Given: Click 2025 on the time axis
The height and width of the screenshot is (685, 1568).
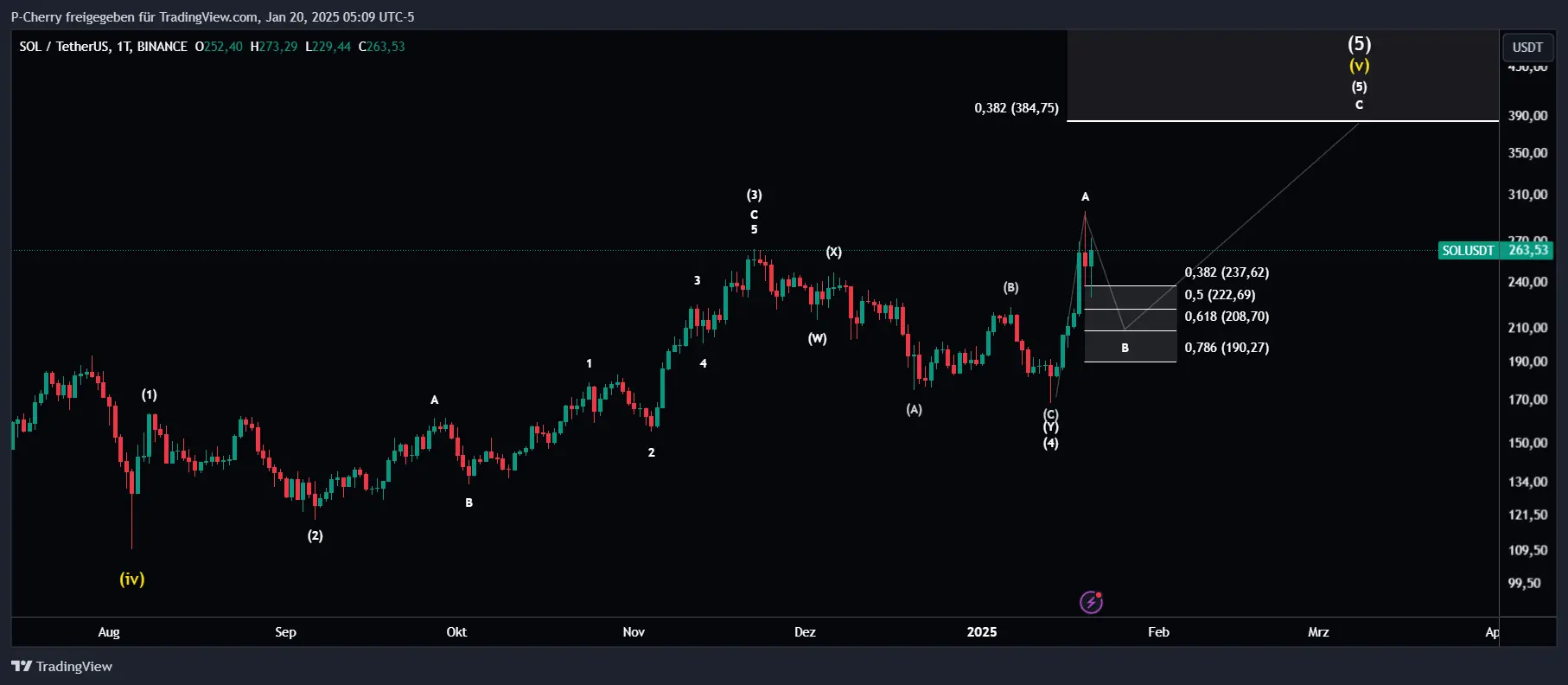Looking at the screenshot, I should tap(982, 632).
